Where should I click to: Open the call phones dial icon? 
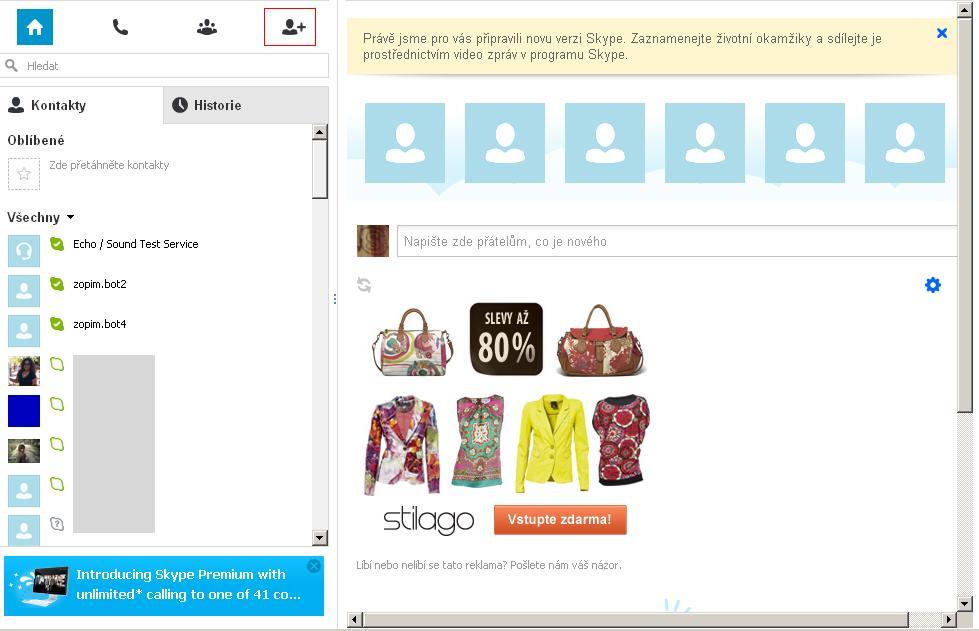pyautogui.click(x=120, y=27)
